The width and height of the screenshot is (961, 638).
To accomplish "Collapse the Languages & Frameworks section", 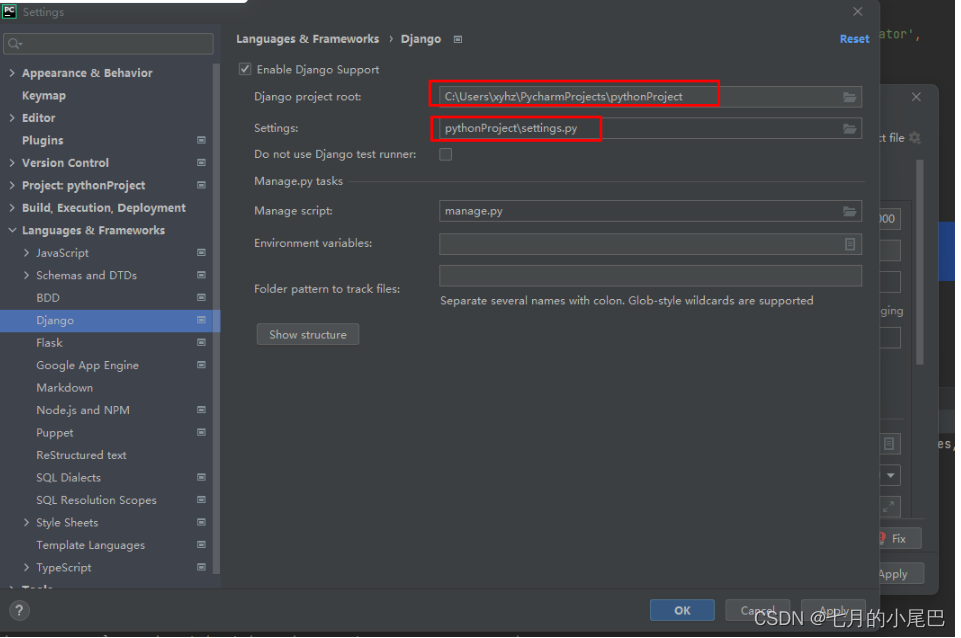I will click(x=12, y=230).
